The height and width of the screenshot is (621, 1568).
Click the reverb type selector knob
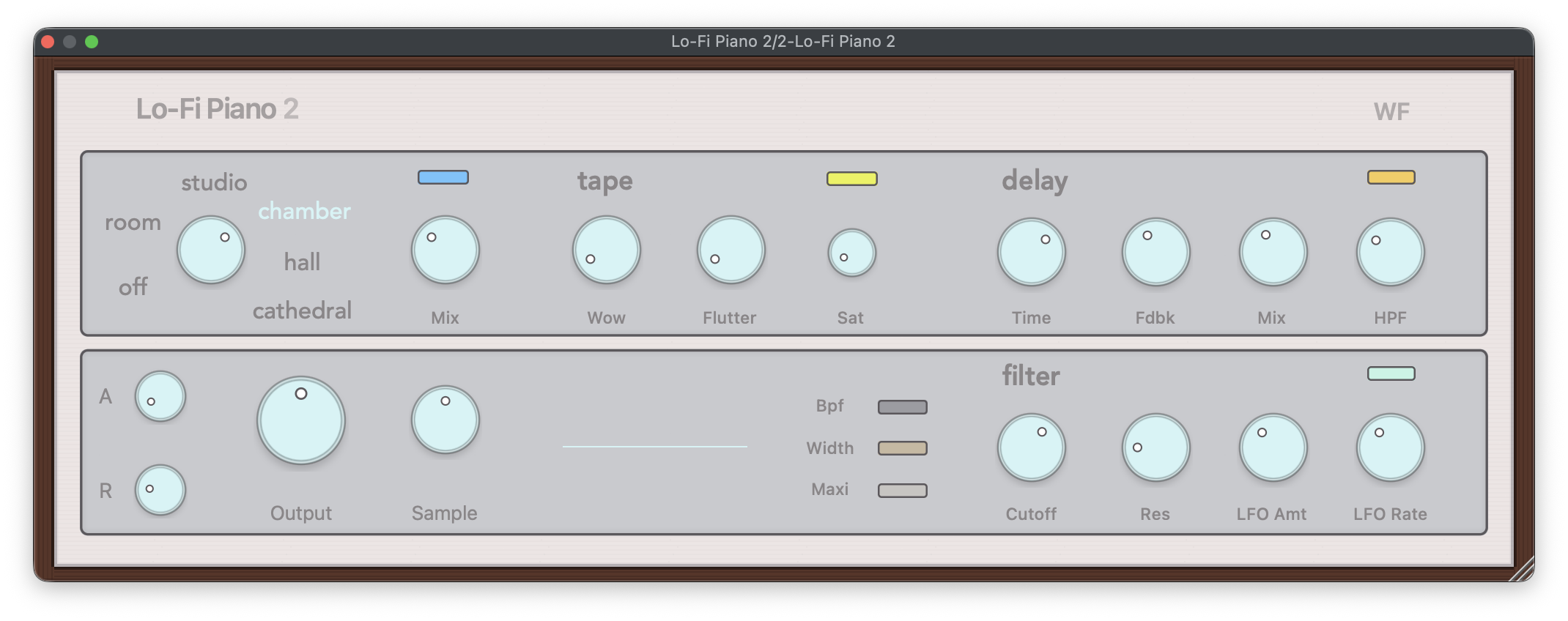(211, 250)
